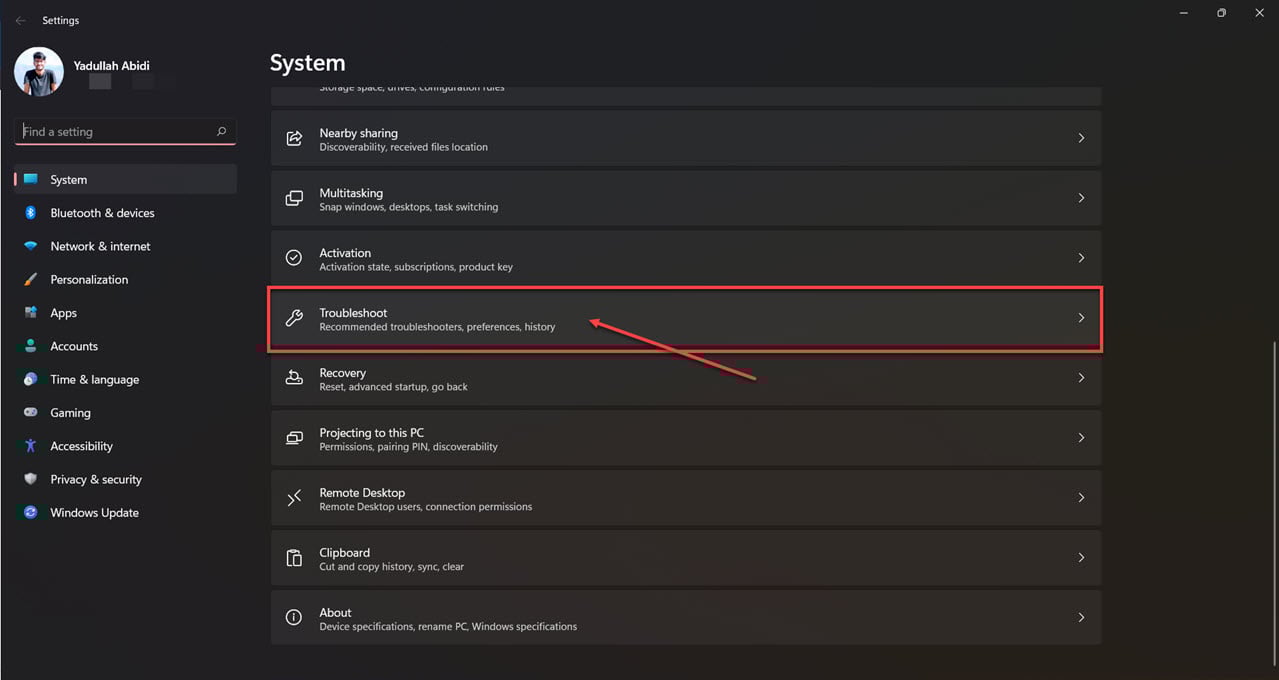
Task: Click the About info icon
Action: tap(294, 618)
